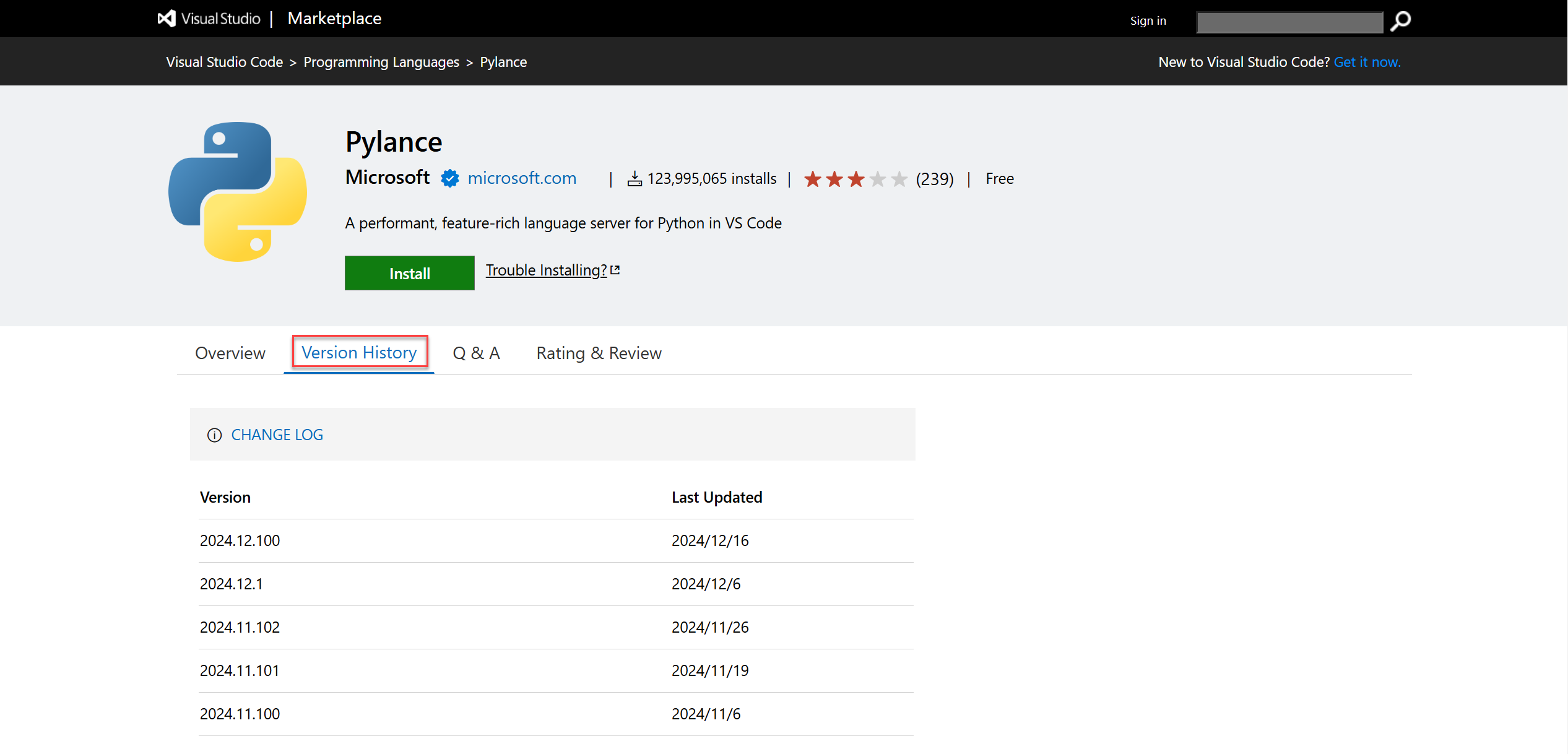The image size is (1568, 754).
Task: Click the Visual Studio logo icon
Action: point(167,19)
